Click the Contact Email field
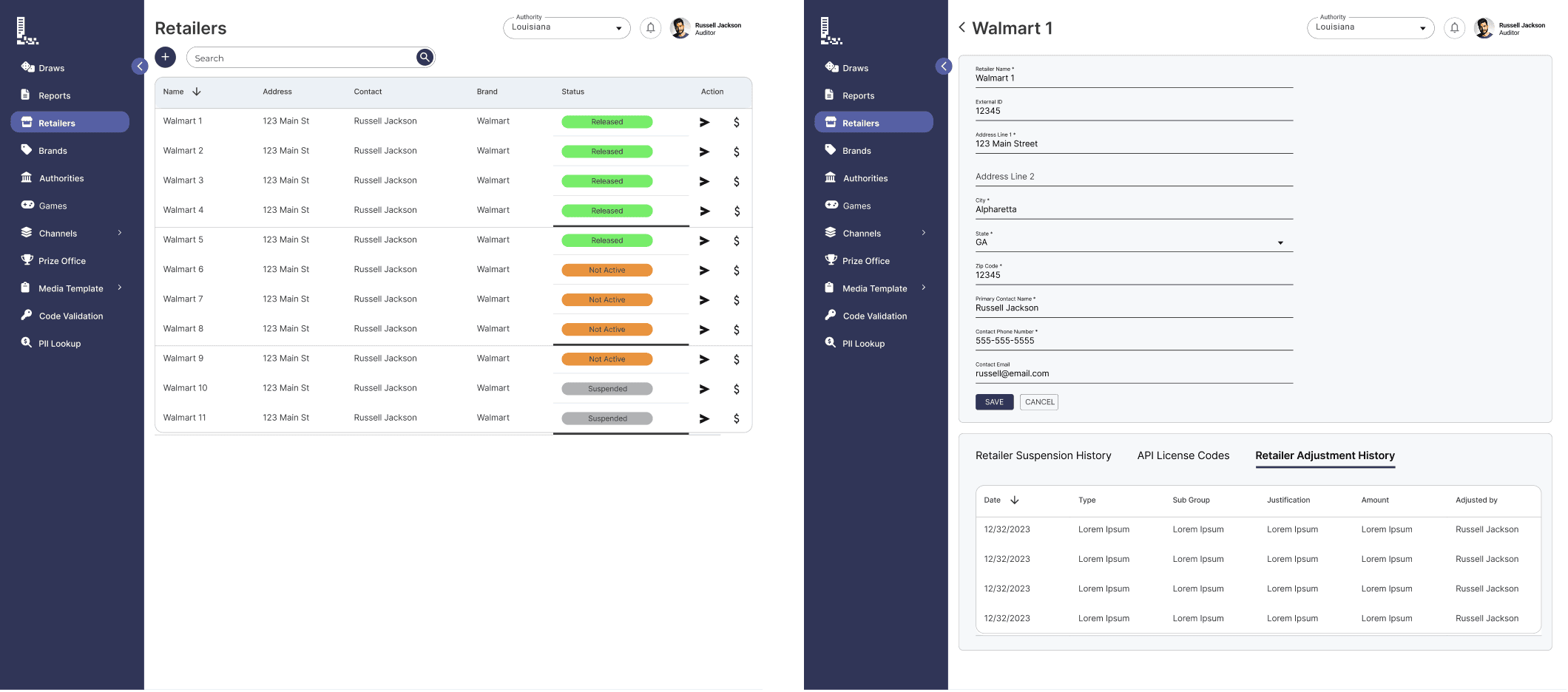The height and width of the screenshot is (692, 1568). click(1134, 372)
